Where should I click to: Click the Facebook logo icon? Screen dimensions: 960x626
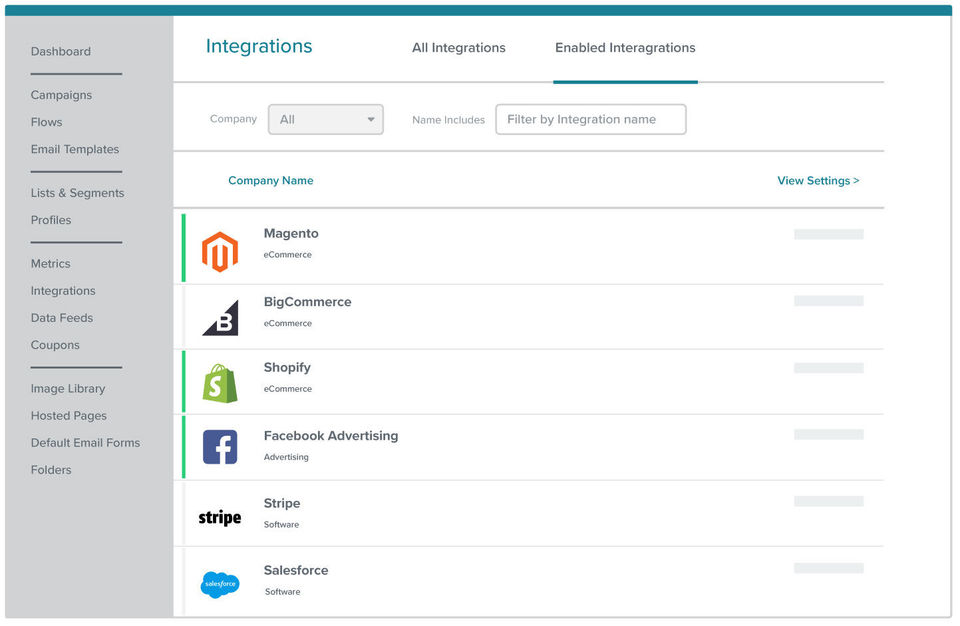pos(220,447)
